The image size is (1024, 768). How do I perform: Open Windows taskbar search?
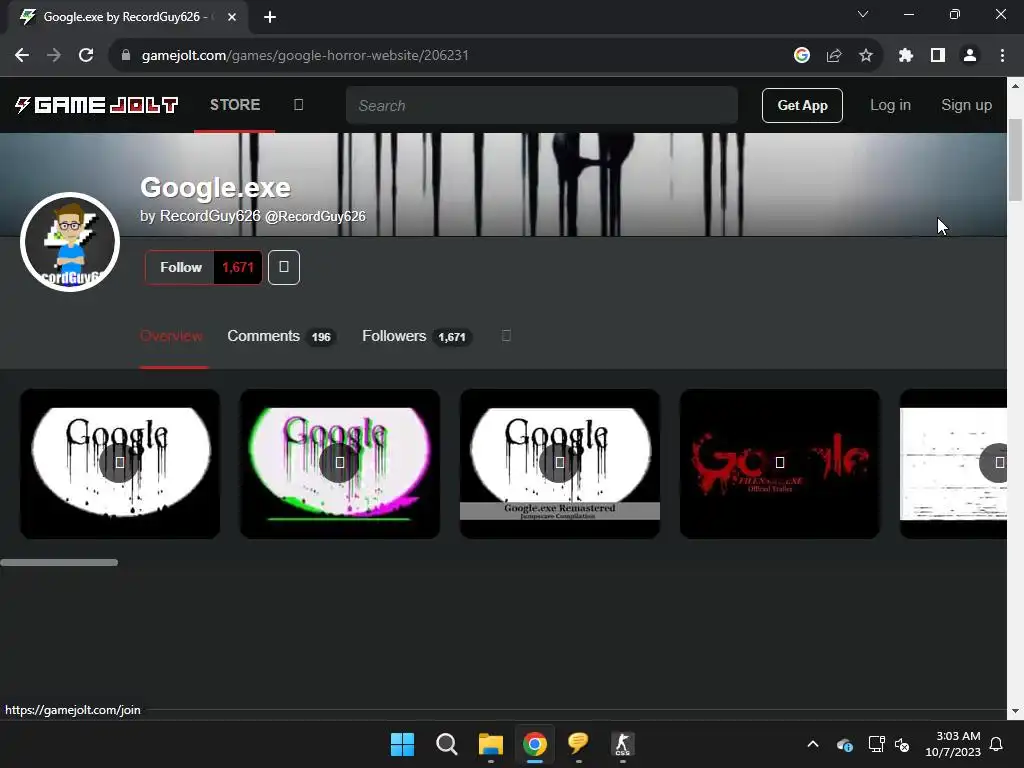click(447, 744)
